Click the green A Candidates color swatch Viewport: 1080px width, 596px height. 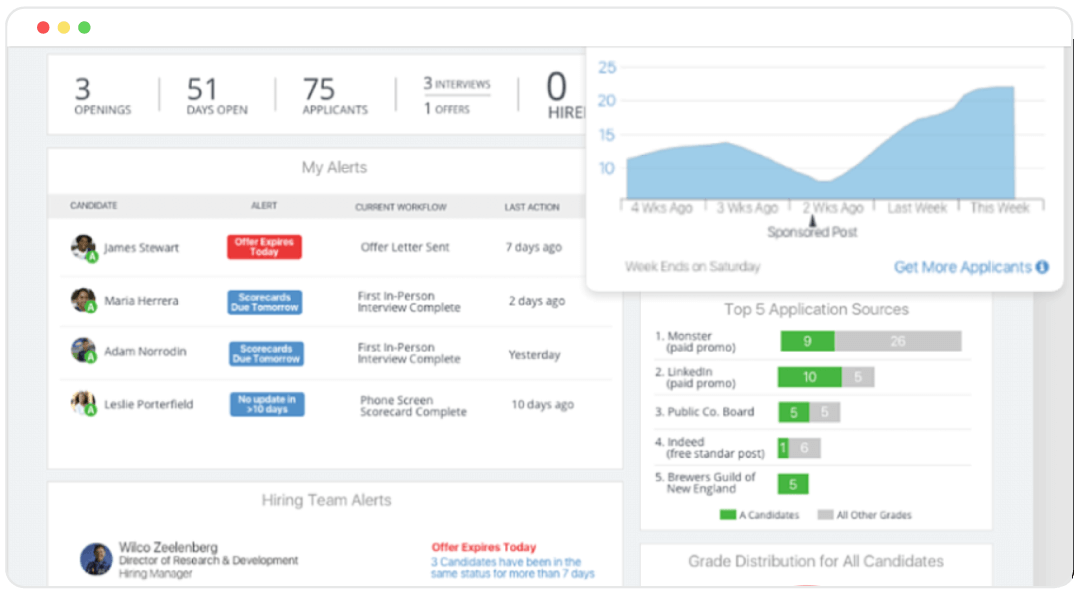[730, 515]
